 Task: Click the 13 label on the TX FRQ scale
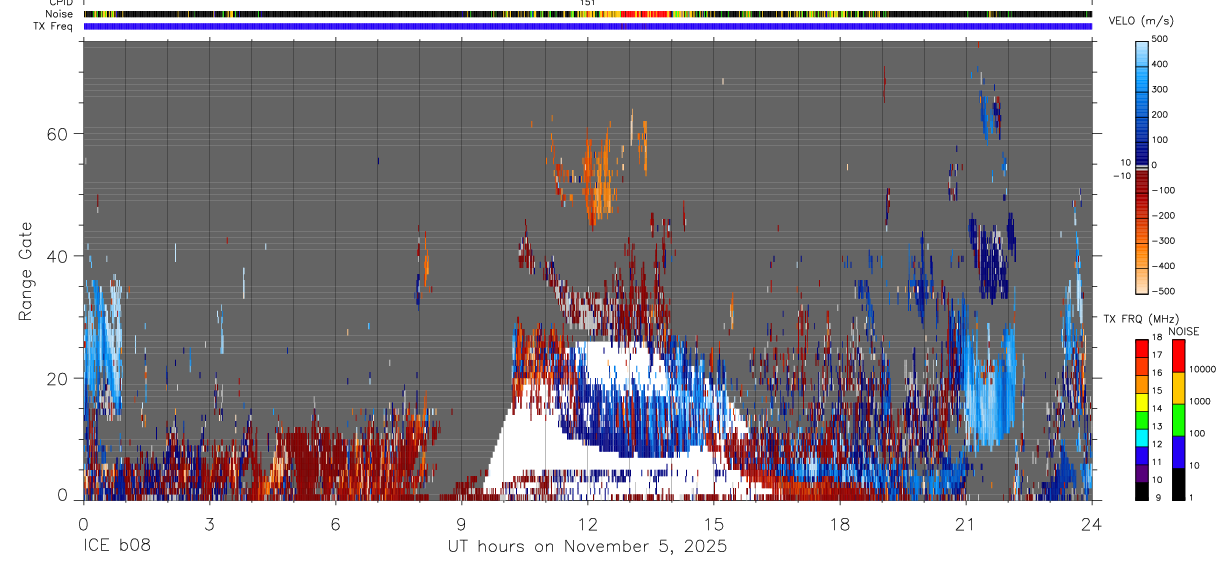click(x=1157, y=426)
